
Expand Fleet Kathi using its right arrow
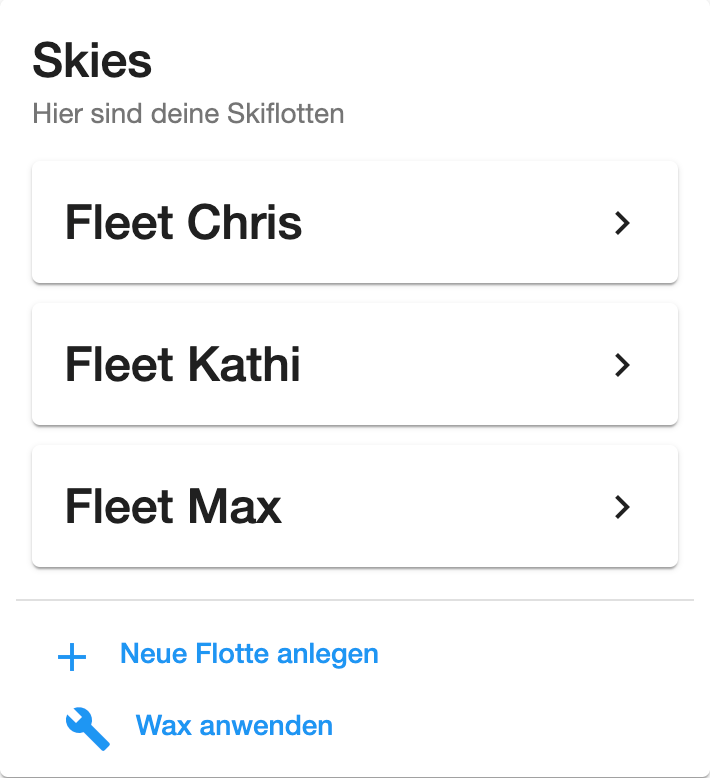[622, 365]
